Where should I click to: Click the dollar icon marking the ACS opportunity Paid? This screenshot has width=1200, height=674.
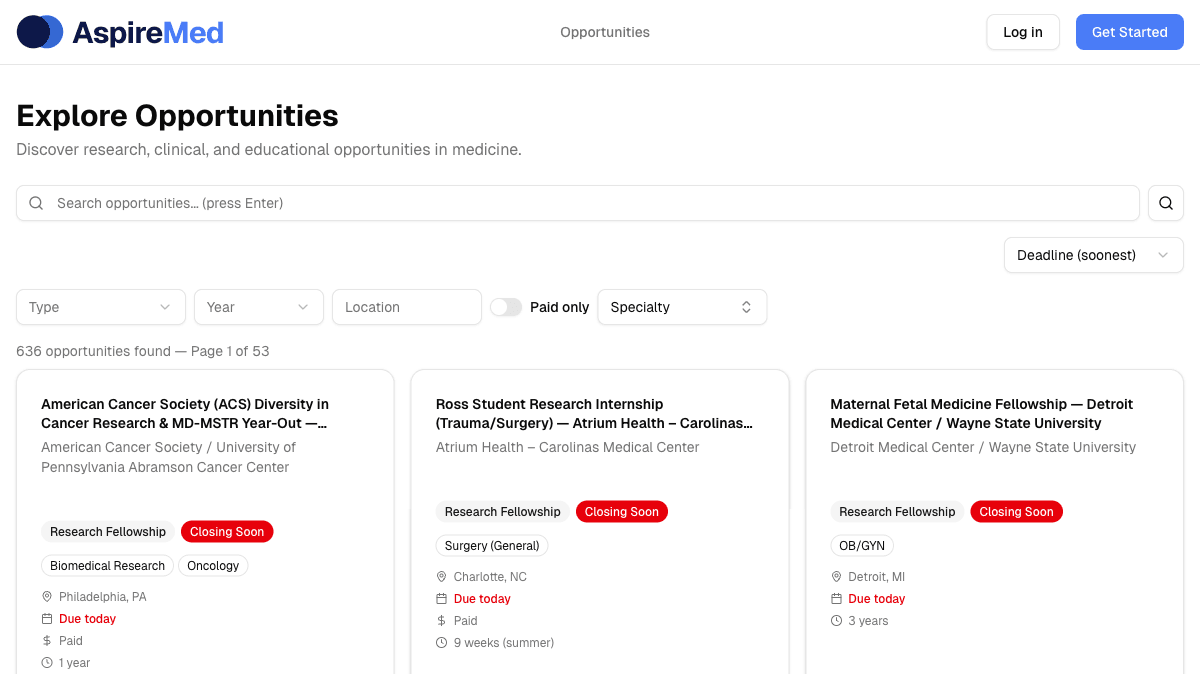coord(46,640)
